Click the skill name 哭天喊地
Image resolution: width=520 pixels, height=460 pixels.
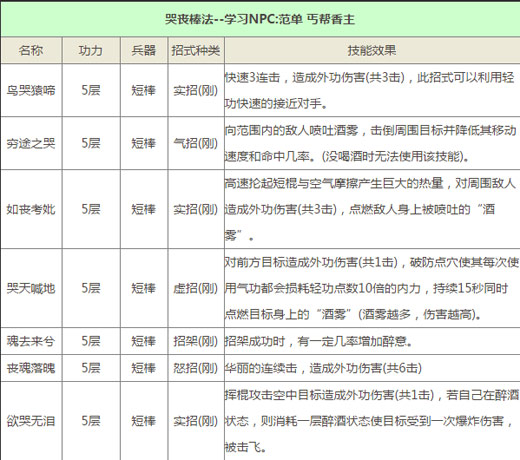click(x=31, y=288)
